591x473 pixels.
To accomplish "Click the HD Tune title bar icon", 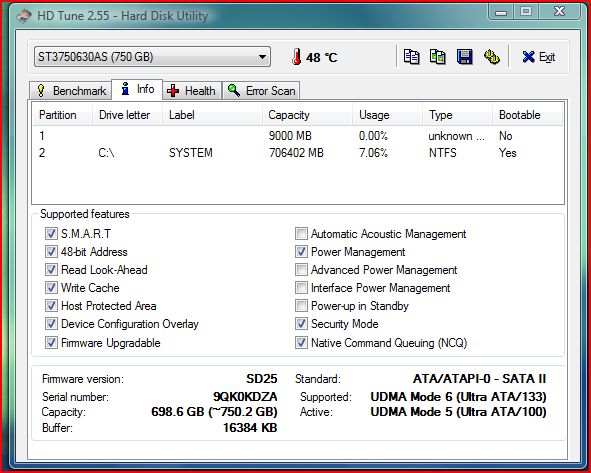I will coord(24,16).
